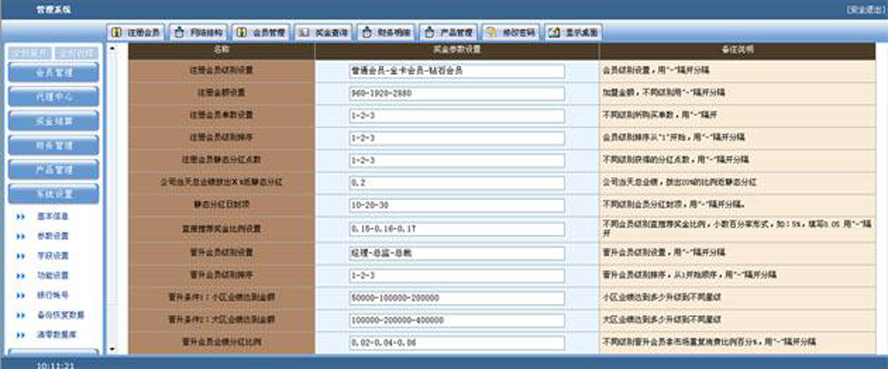The height and width of the screenshot is (369, 888).
Task: Expand the 产品管理 sidebar section
Action: pos(53,170)
